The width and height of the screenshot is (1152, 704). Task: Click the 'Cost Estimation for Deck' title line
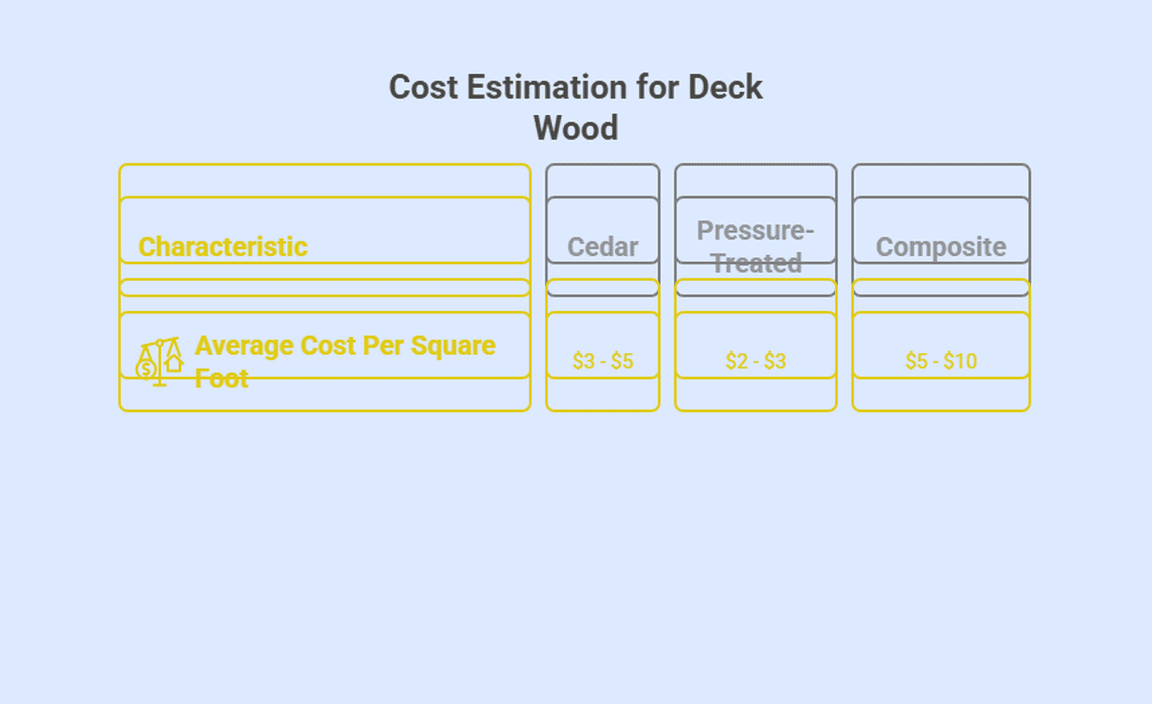575,87
